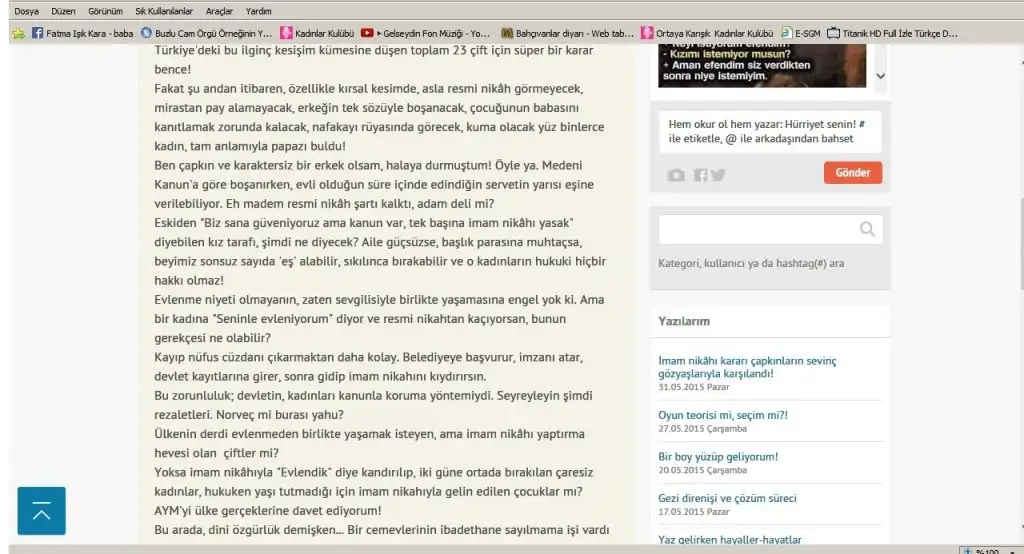The height and width of the screenshot is (554, 1024).
Task: Click the 'Hem okur ol hem yazar' post text box
Action: (769, 131)
